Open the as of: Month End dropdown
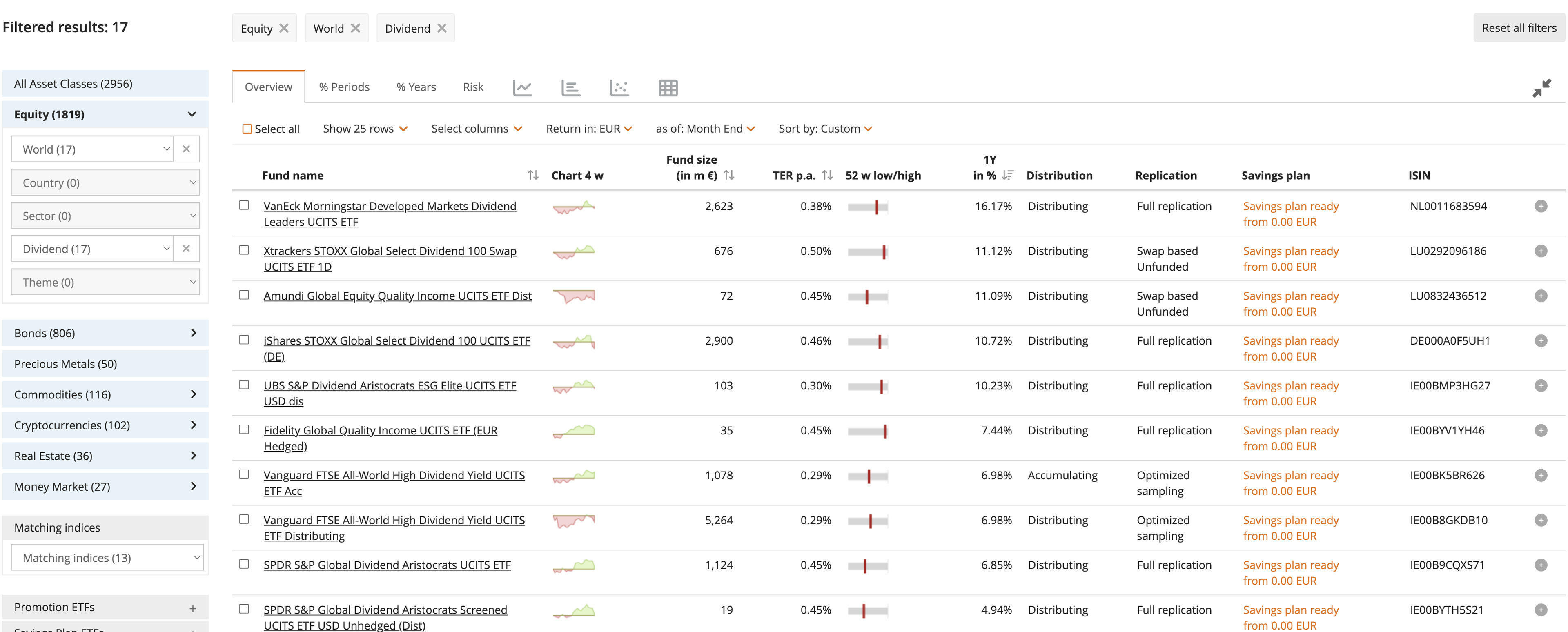1568x632 pixels. pos(706,129)
